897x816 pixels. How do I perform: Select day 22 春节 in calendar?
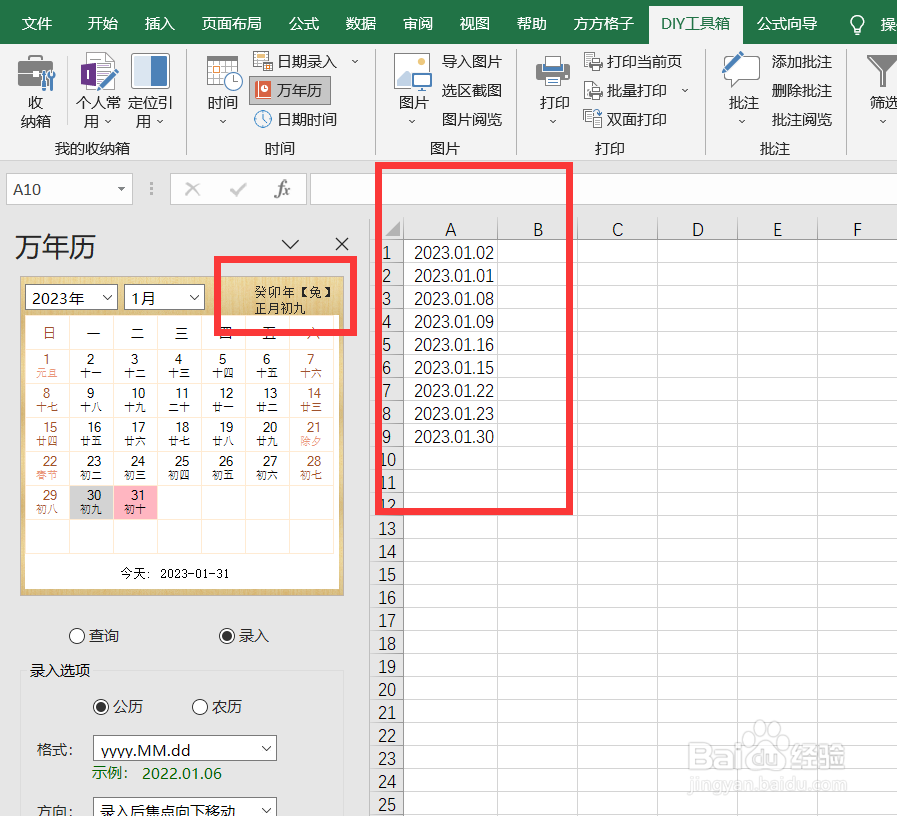[47, 468]
